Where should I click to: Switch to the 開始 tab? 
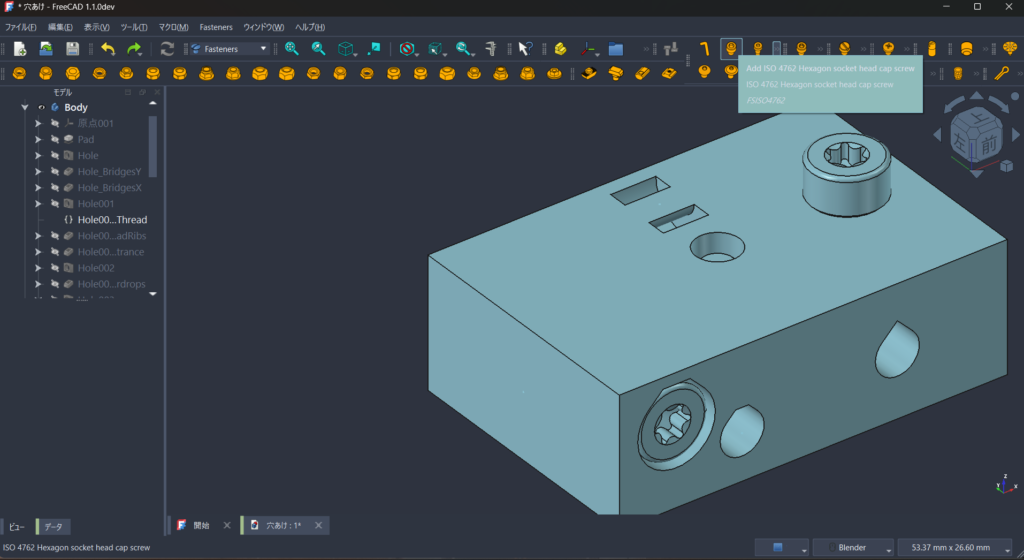pos(201,525)
